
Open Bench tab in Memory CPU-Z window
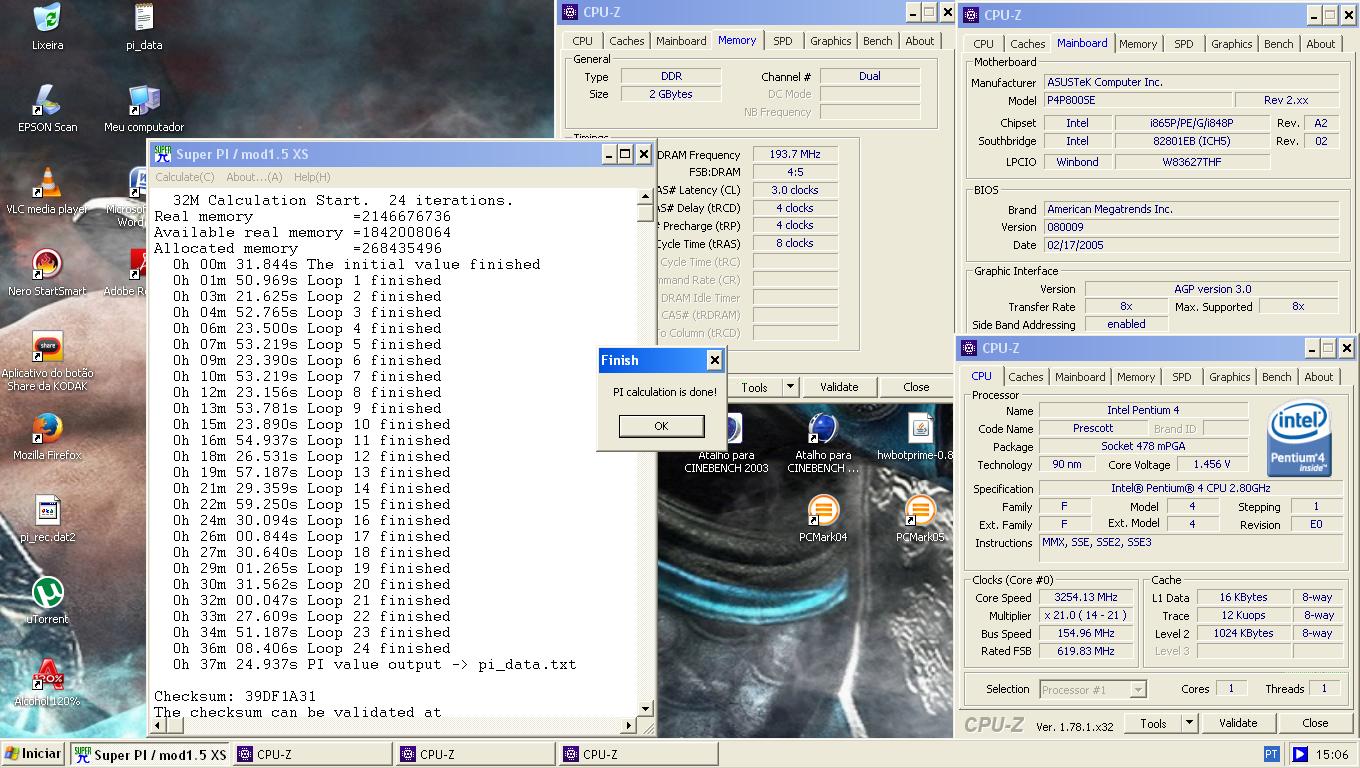878,41
